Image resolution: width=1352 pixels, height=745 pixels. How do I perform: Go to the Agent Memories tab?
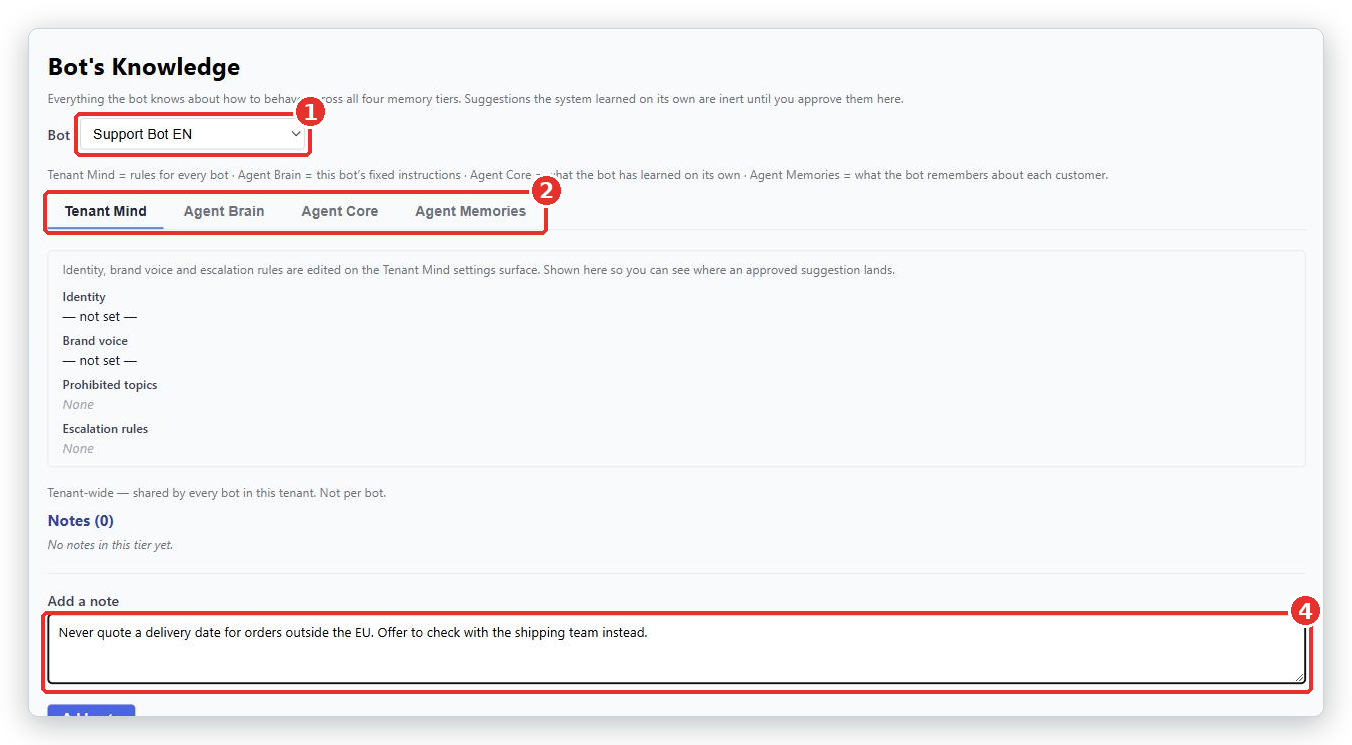click(471, 211)
